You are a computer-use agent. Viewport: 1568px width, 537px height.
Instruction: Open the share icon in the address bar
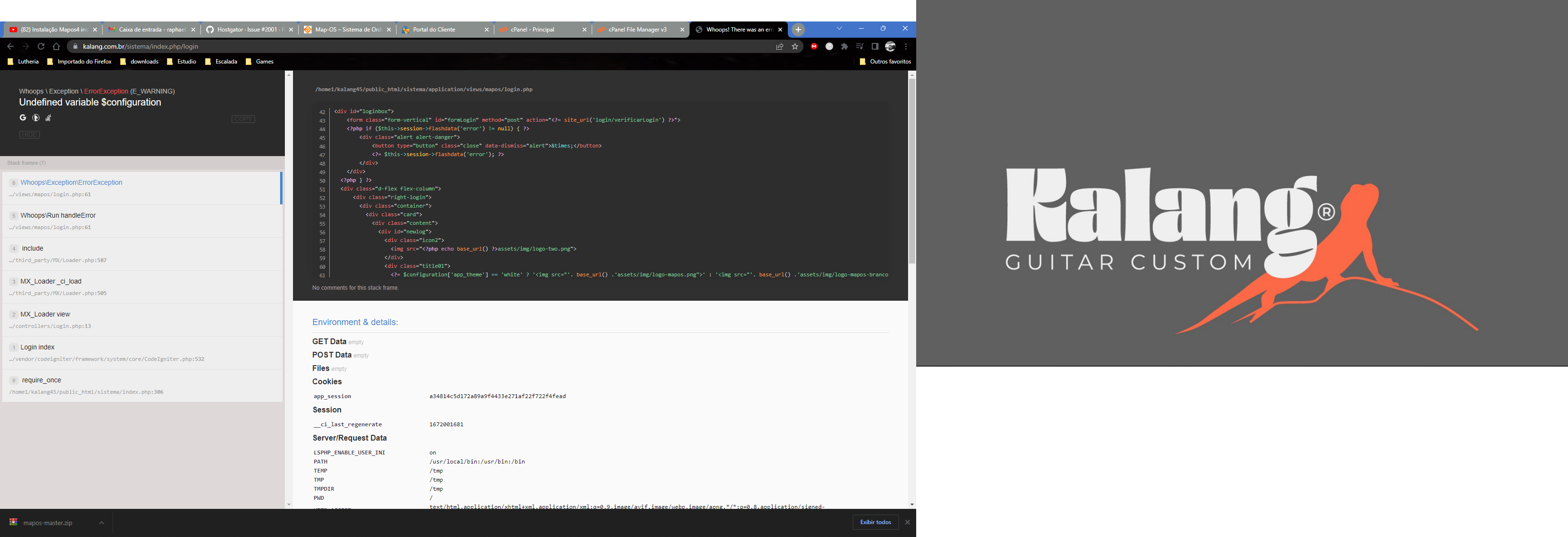point(780,46)
